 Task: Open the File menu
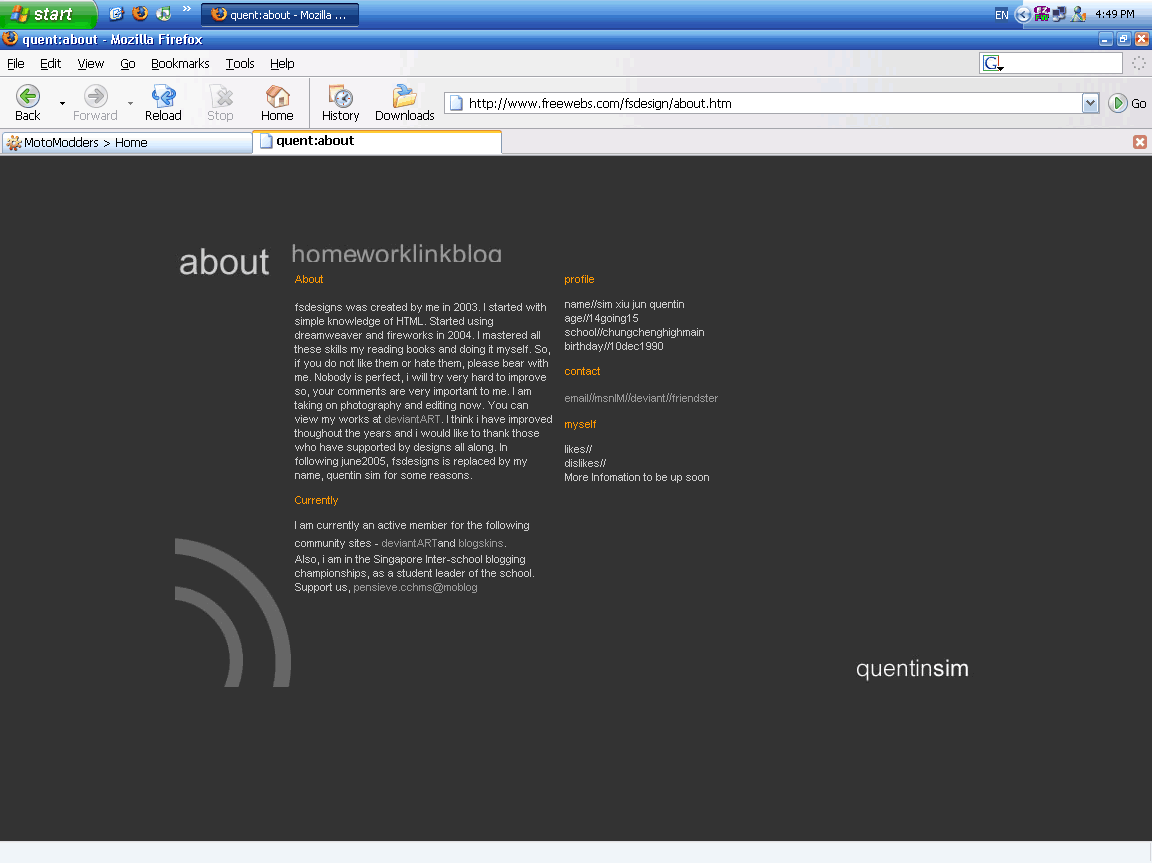(x=15, y=64)
